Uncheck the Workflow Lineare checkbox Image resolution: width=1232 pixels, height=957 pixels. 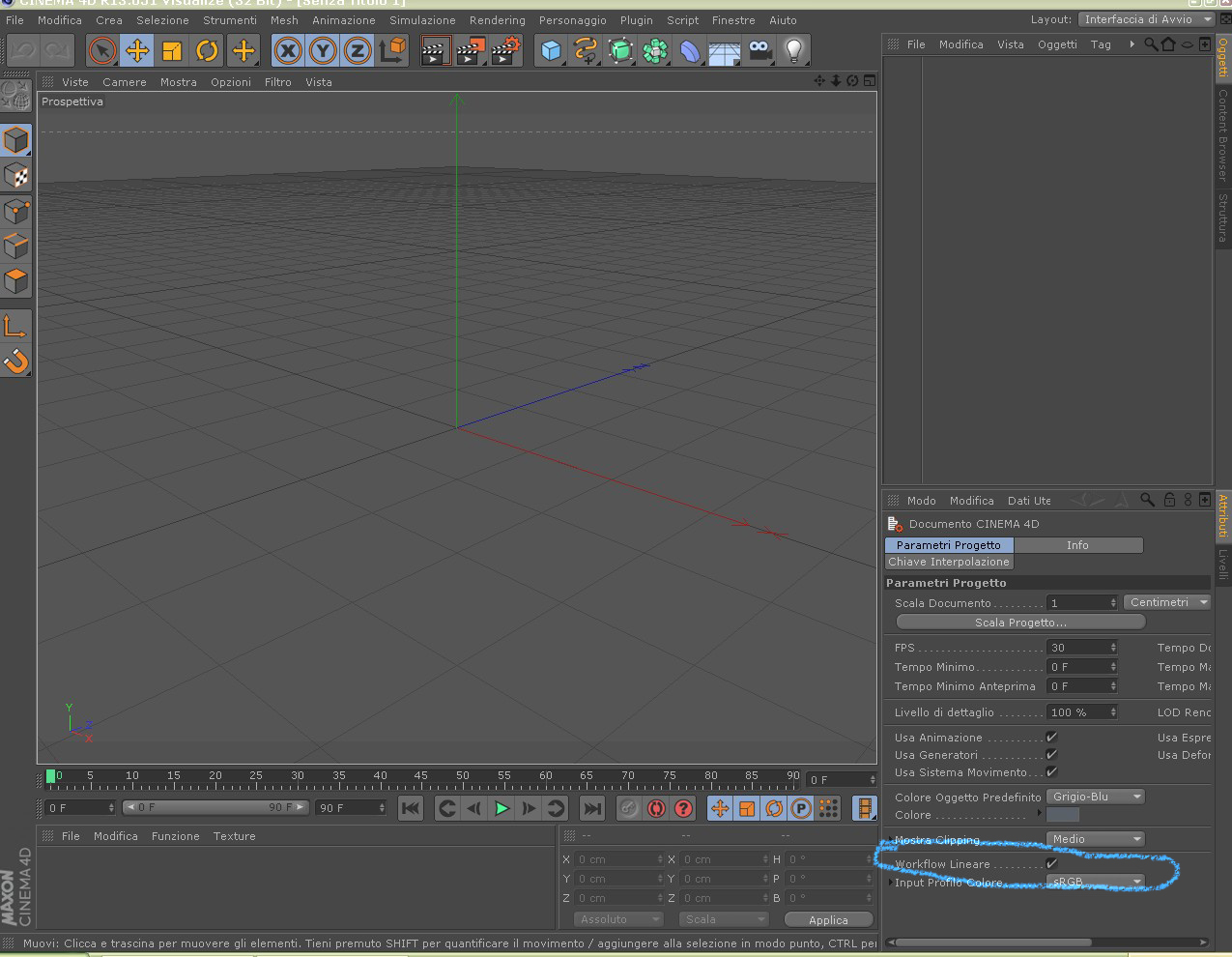pos(1051,863)
